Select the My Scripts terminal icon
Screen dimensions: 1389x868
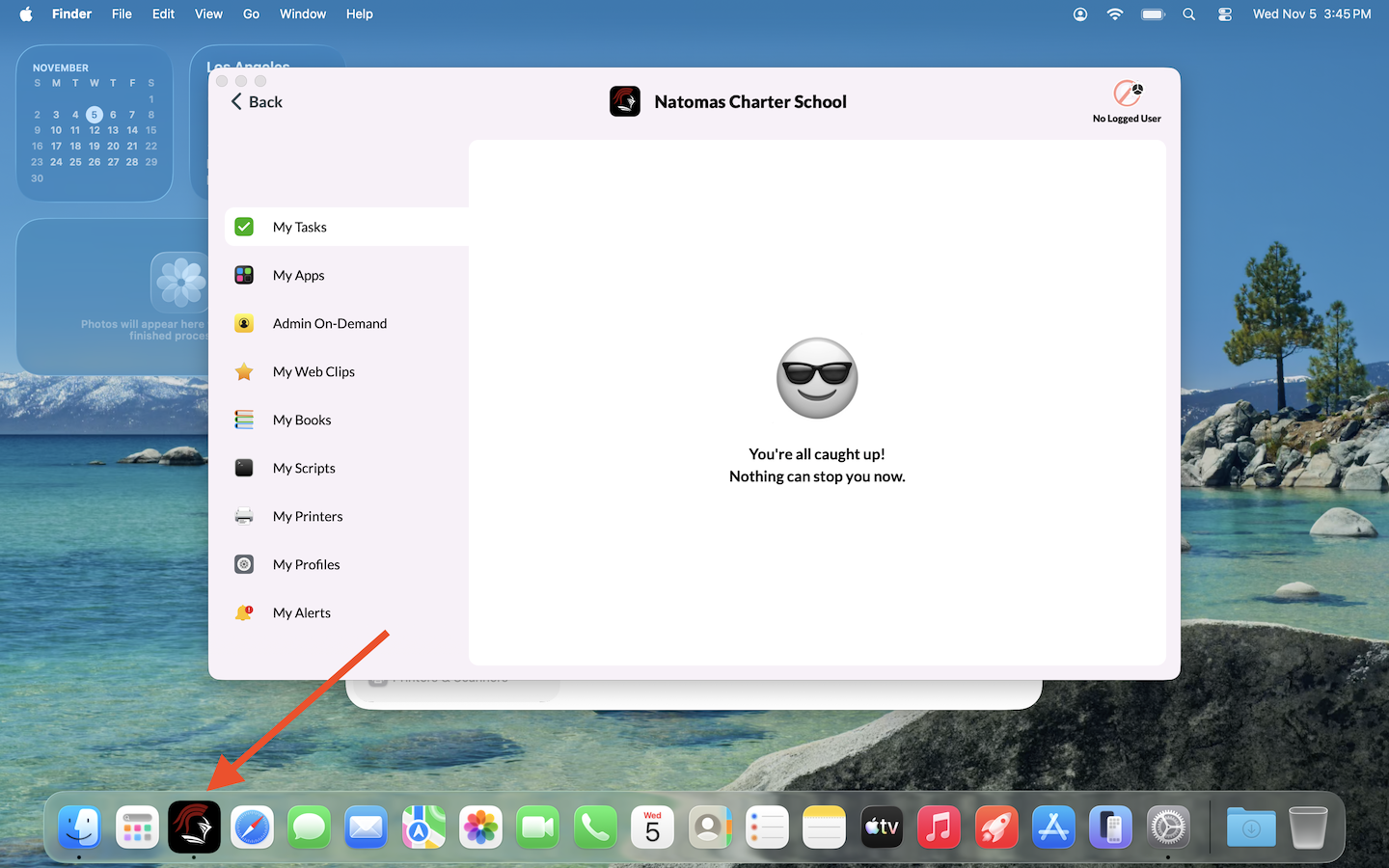[244, 468]
